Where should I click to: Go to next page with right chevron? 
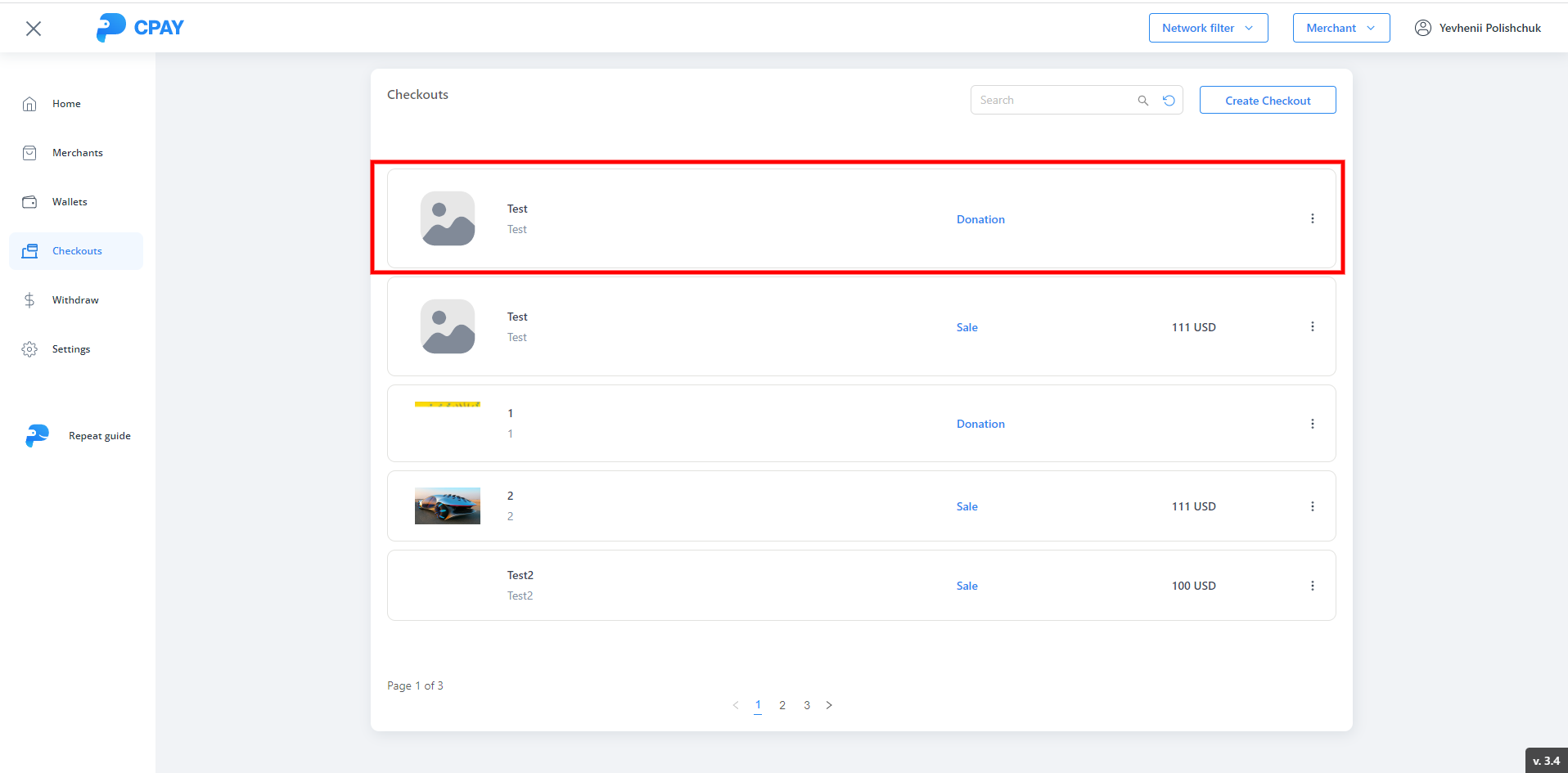click(x=829, y=705)
